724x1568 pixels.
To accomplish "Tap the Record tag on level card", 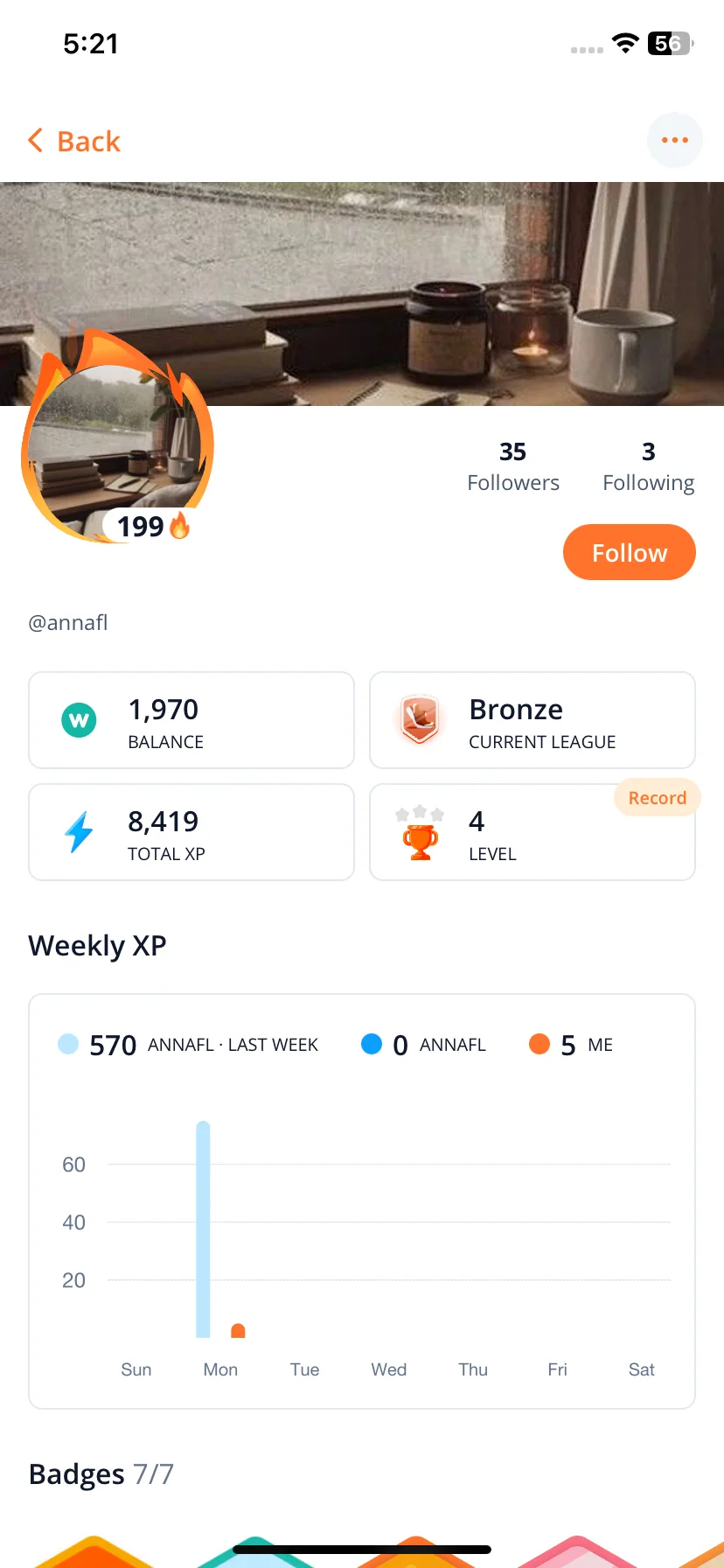I will coord(658,797).
